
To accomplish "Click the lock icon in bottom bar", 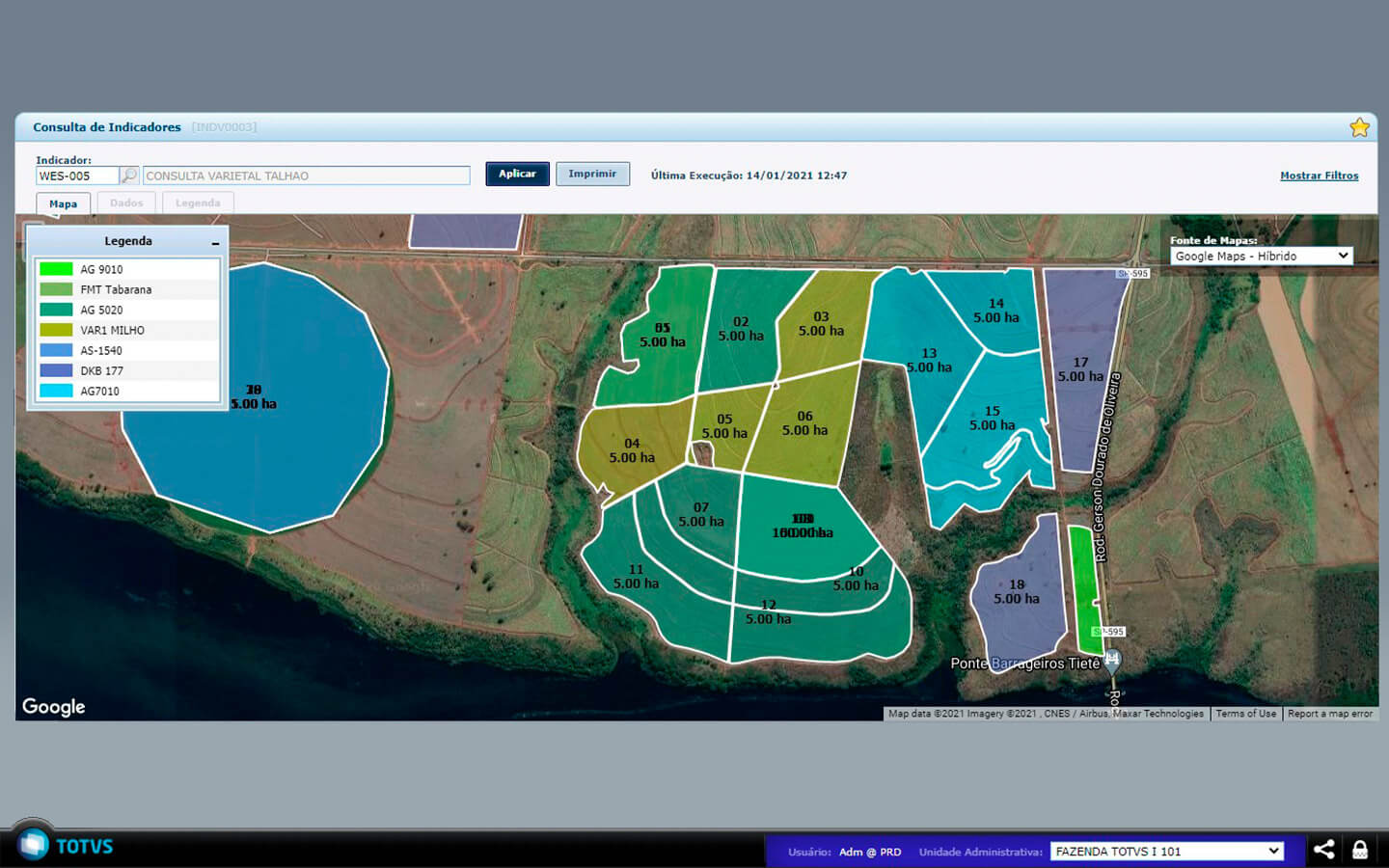I will click(1360, 850).
